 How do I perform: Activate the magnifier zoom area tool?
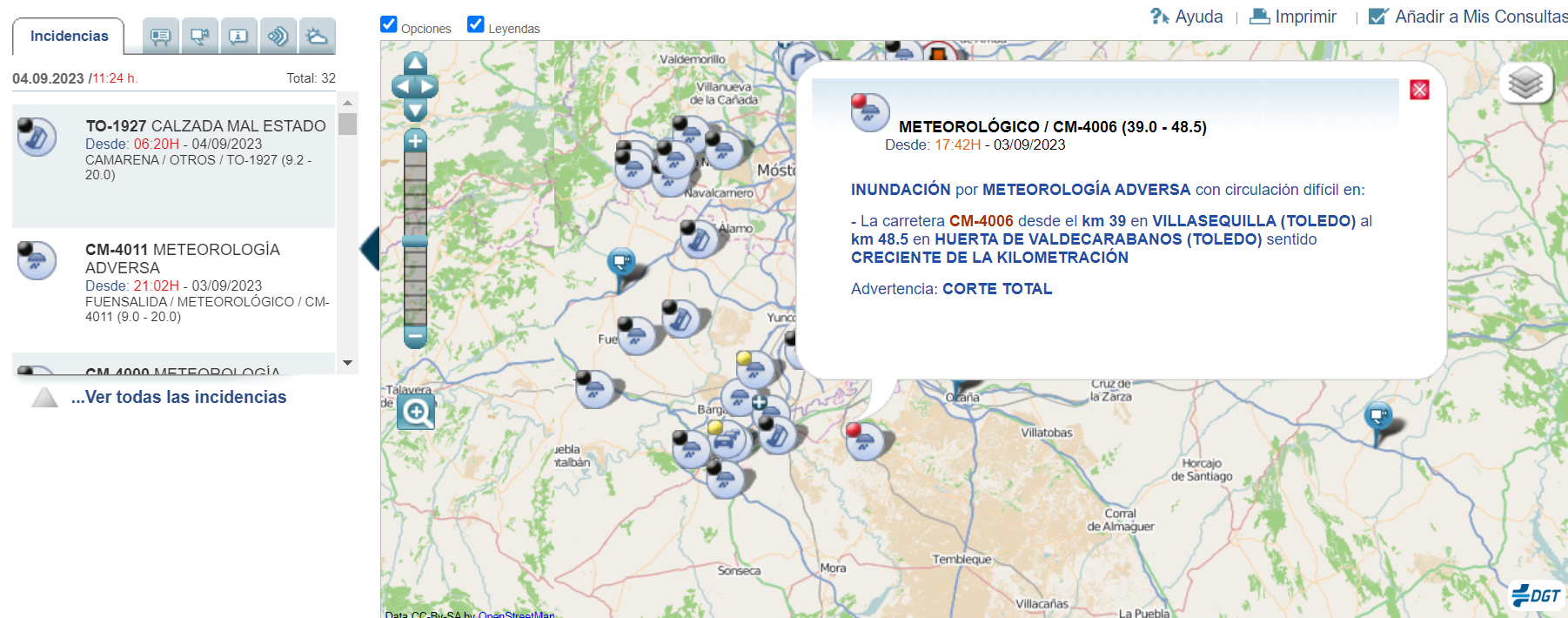point(416,412)
